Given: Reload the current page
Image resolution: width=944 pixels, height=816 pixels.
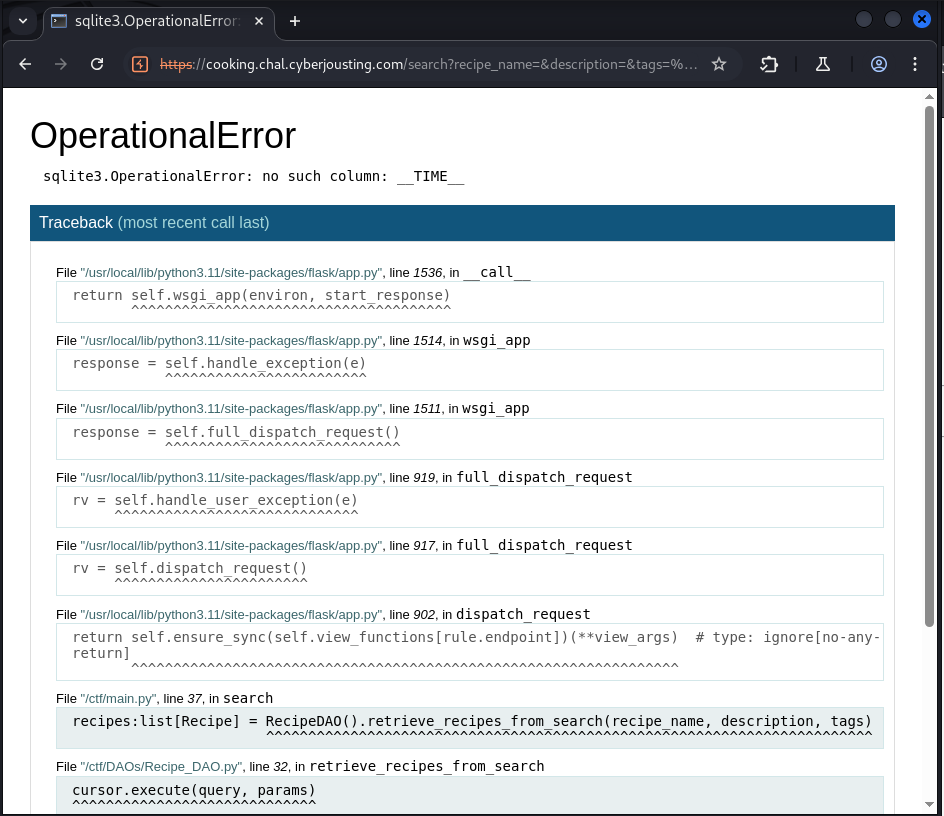Looking at the screenshot, I should click(97, 64).
